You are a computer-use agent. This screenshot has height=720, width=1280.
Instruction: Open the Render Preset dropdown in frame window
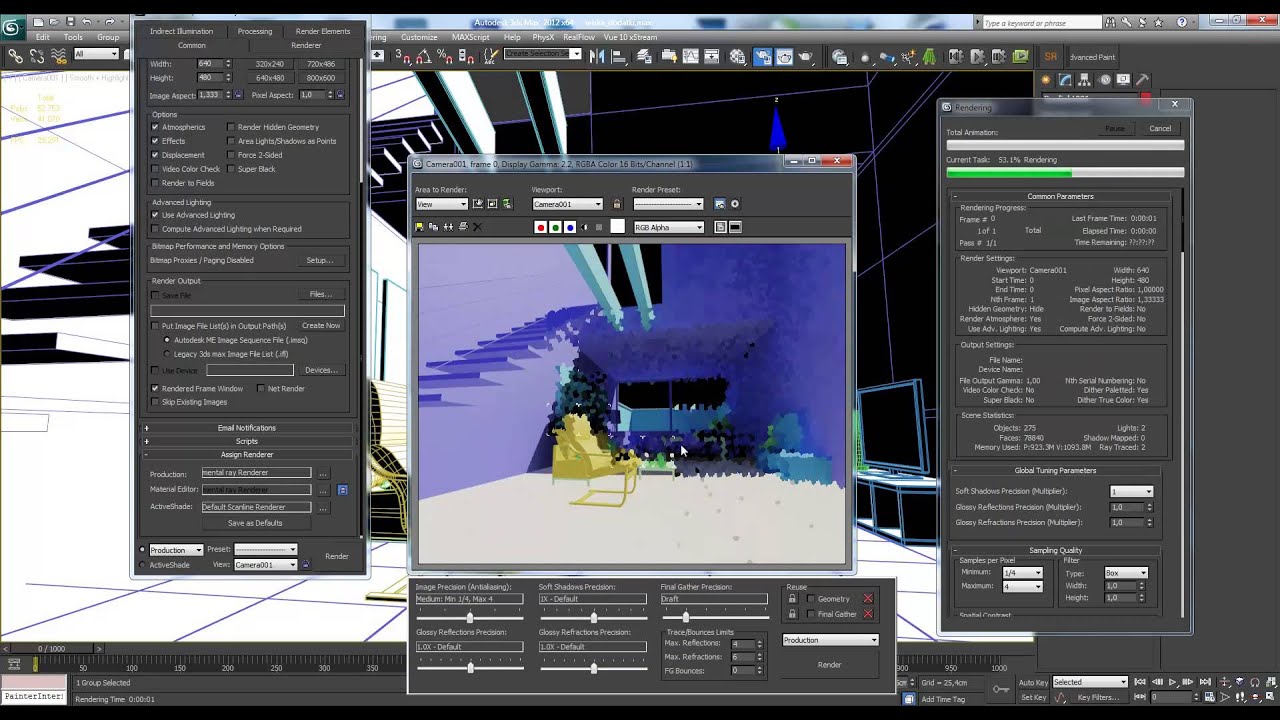point(668,204)
